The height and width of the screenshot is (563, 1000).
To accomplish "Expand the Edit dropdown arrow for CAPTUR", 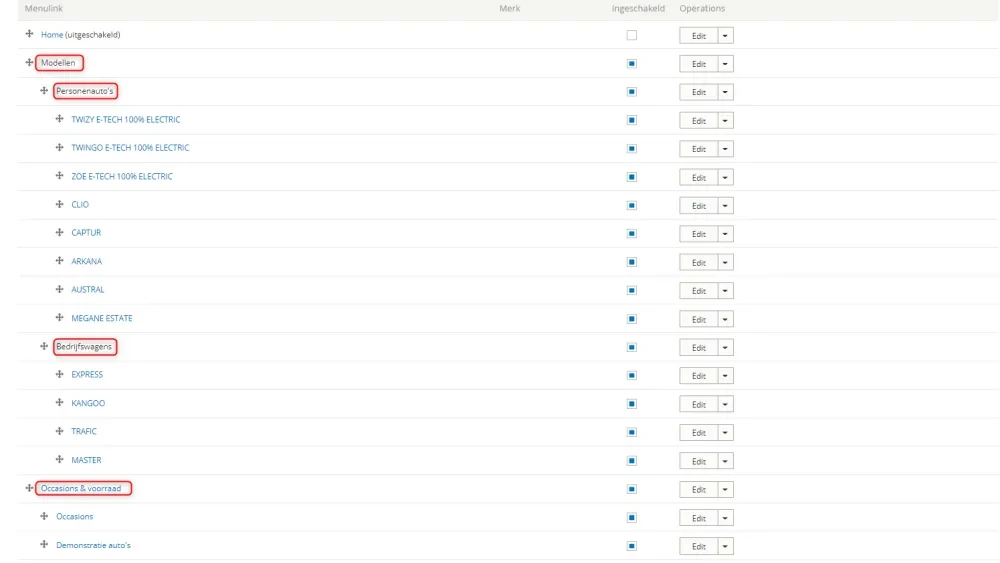I will [x=725, y=234].
